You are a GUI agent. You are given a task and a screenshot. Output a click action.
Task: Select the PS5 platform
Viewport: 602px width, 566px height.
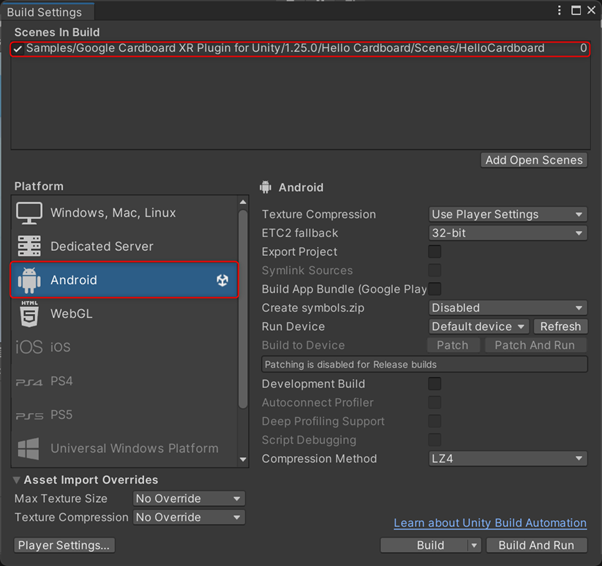coord(124,415)
